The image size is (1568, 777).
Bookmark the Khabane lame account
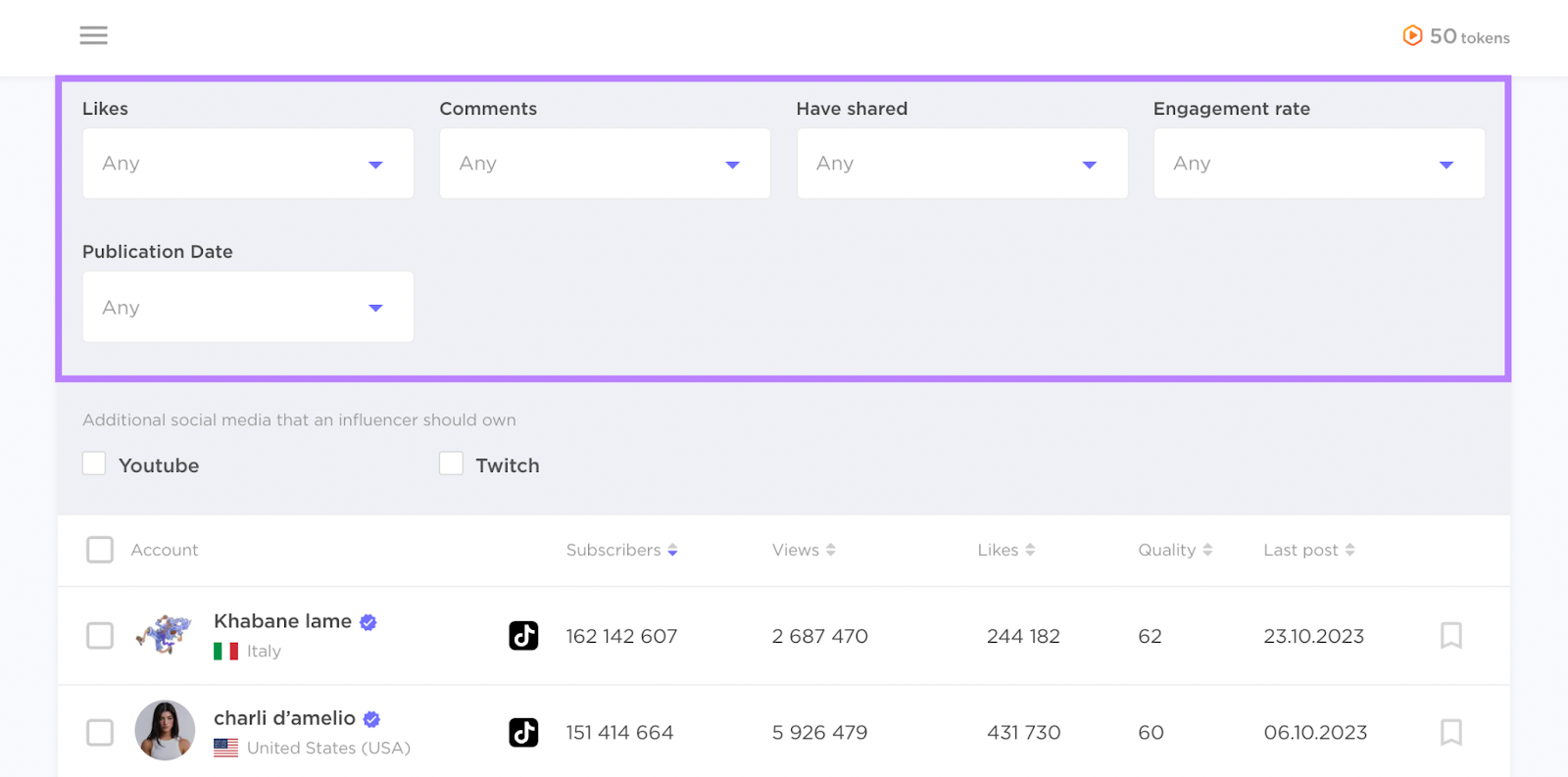click(1450, 636)
